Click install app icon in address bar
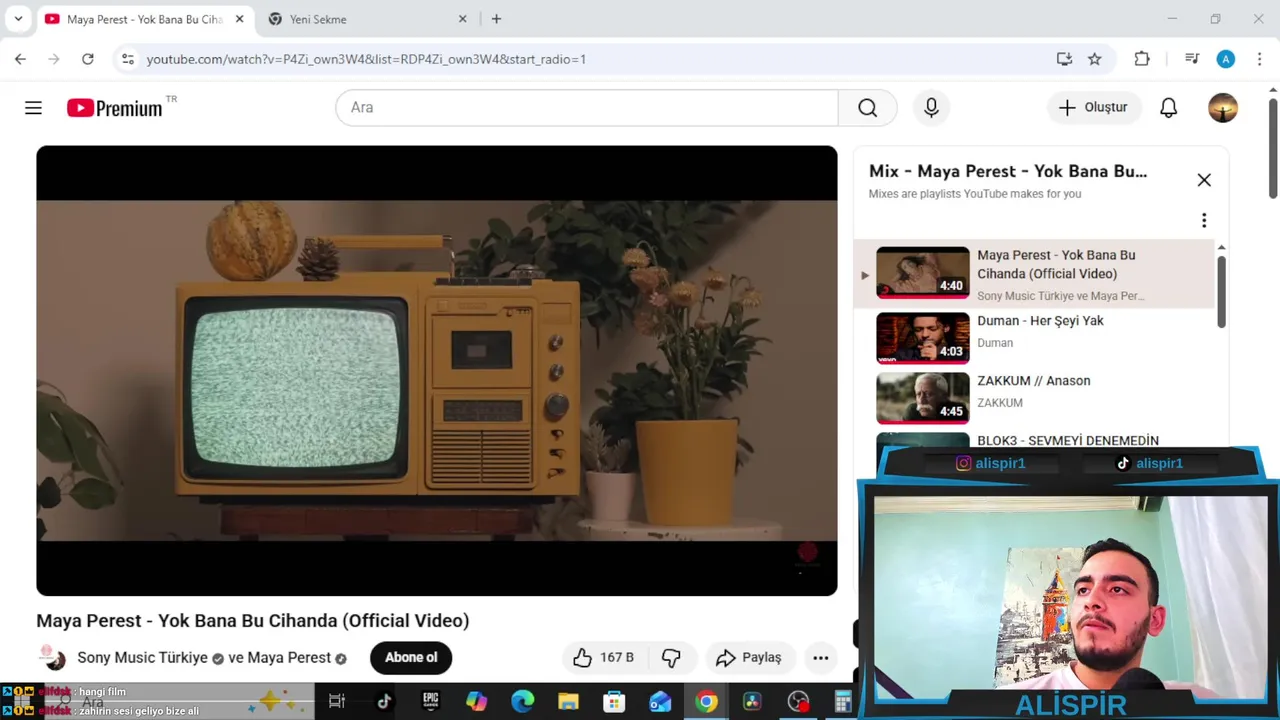Image resolution: width=1280 pixels, height=720 pixels. (1064, 59)
